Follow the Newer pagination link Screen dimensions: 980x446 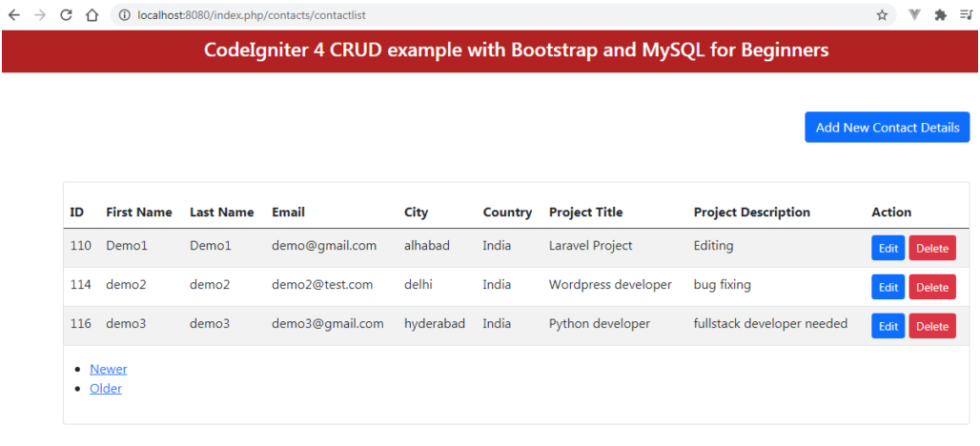pyautogui.click(x=108, y=369)
